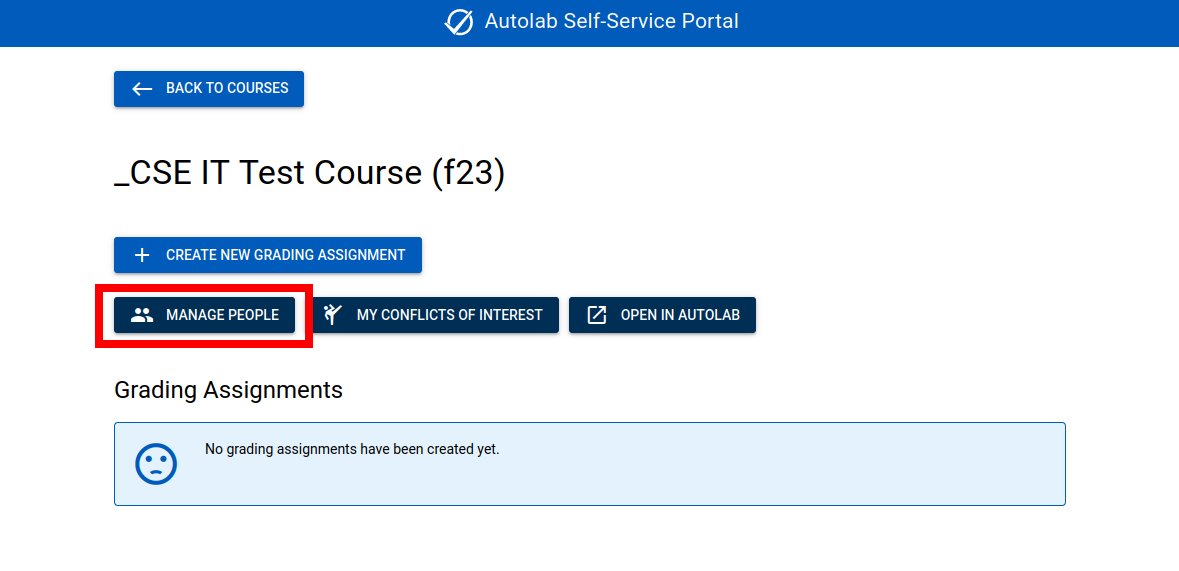Click the people icon on Manage People

tap(142, 315)
